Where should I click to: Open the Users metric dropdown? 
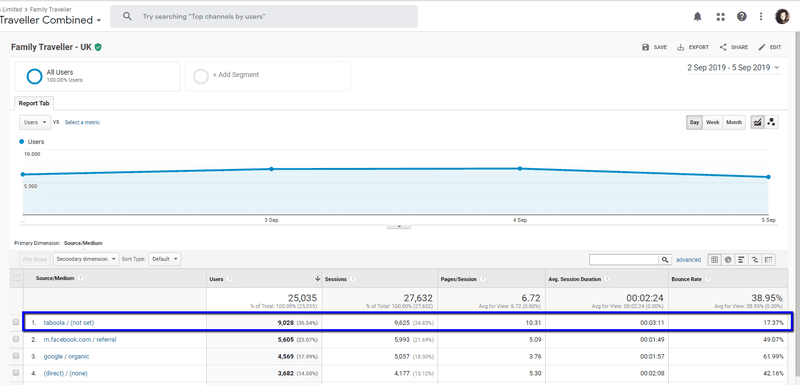click(x=35, y=122)
